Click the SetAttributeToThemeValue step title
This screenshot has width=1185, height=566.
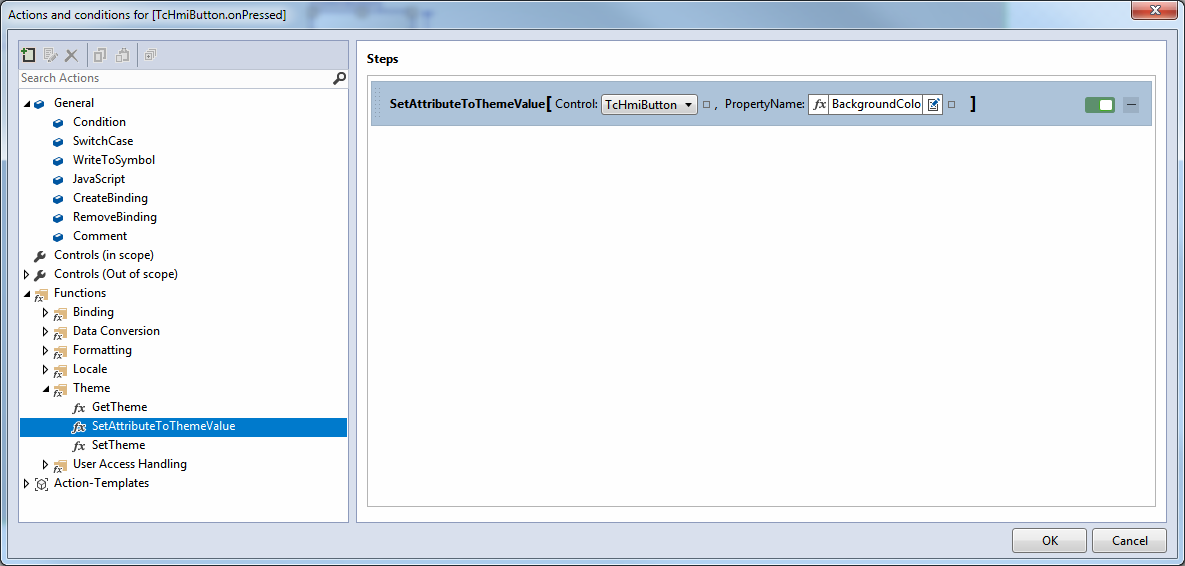466,105
